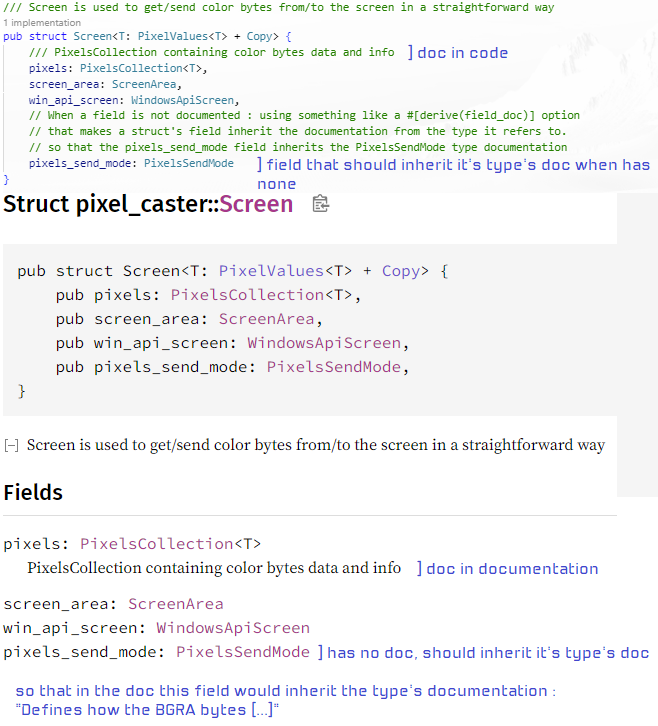The height and width of the screenshot is (726, 658).
Task: Follow ScreenArea link in struct declaration block
Action: (266, 319)
